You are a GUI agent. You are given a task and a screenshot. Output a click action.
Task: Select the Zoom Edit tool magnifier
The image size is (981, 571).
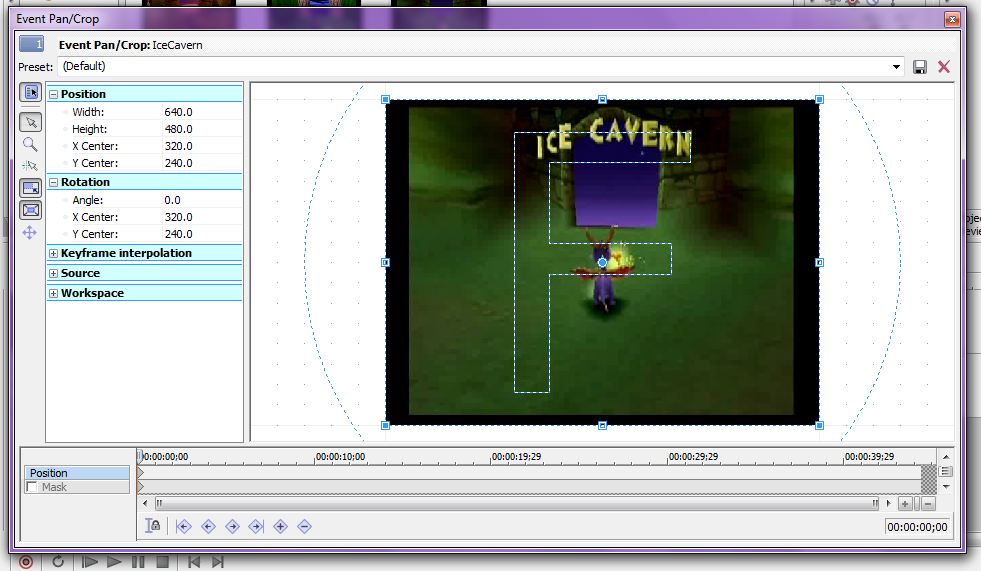[x=30, y=144]
